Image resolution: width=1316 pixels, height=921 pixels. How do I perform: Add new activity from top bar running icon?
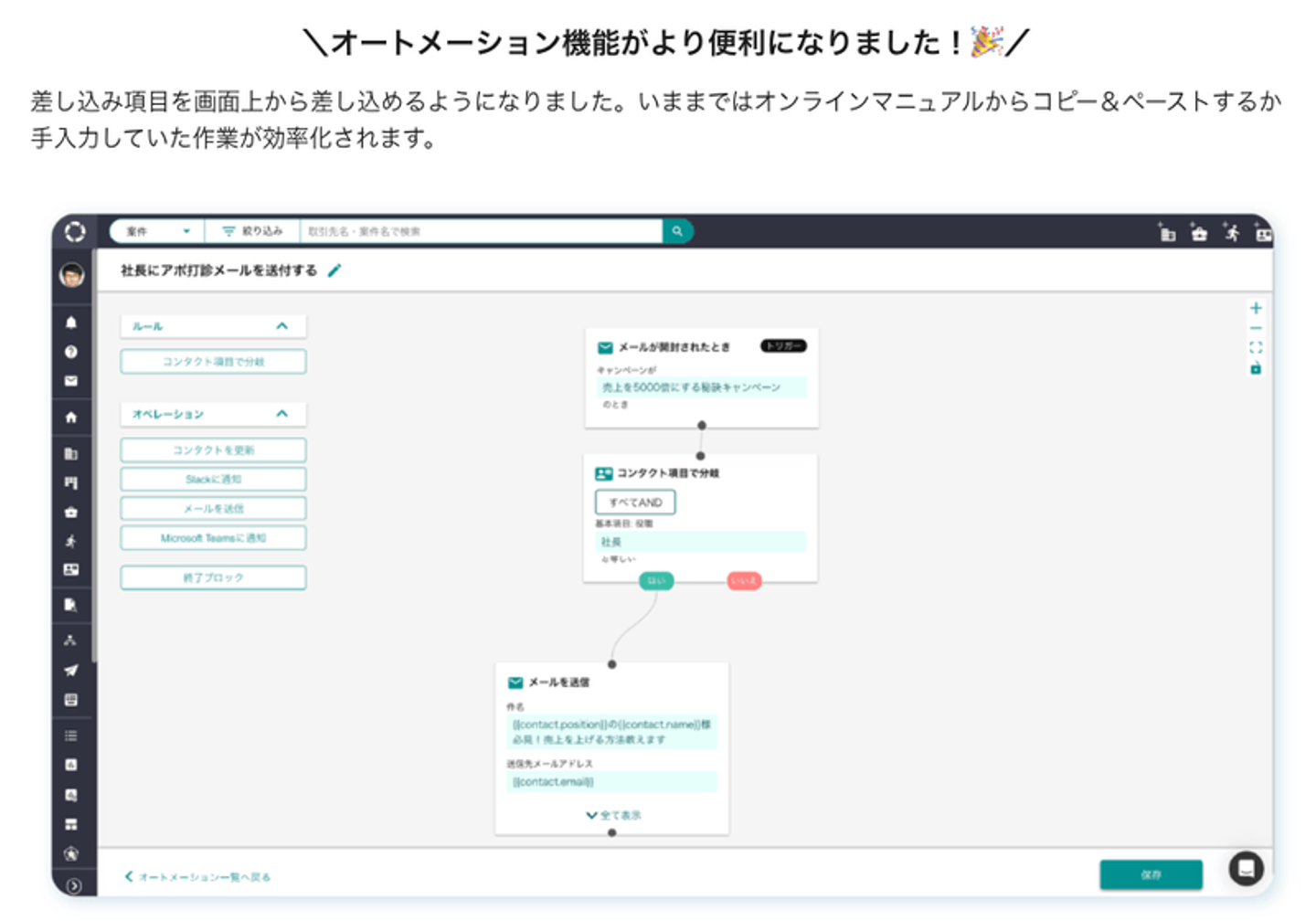(1232, 233)
